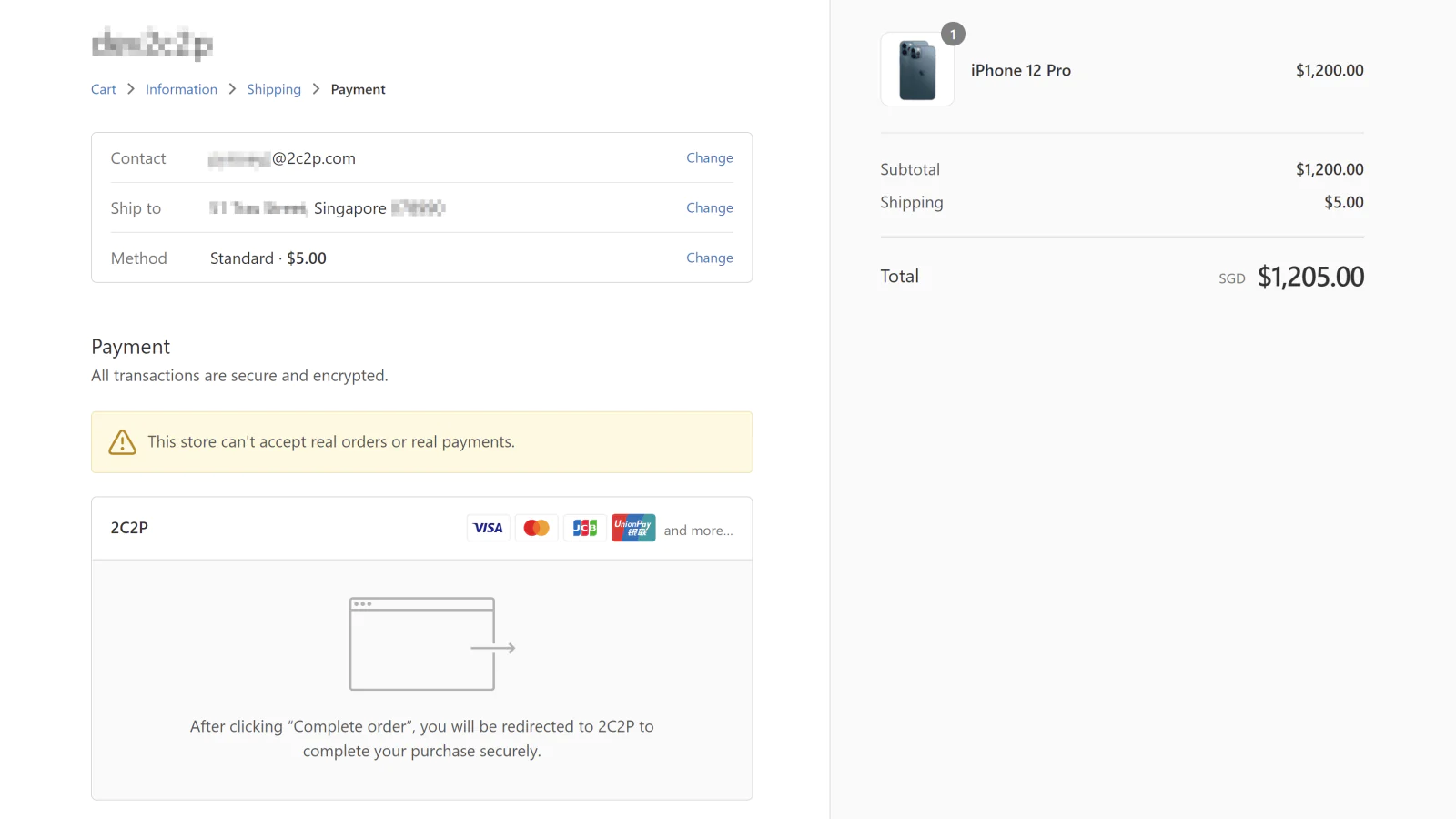This screenshot has height=819, width=1456.
Task: Click the 'and more...' payment text
Action: point(698,531)
